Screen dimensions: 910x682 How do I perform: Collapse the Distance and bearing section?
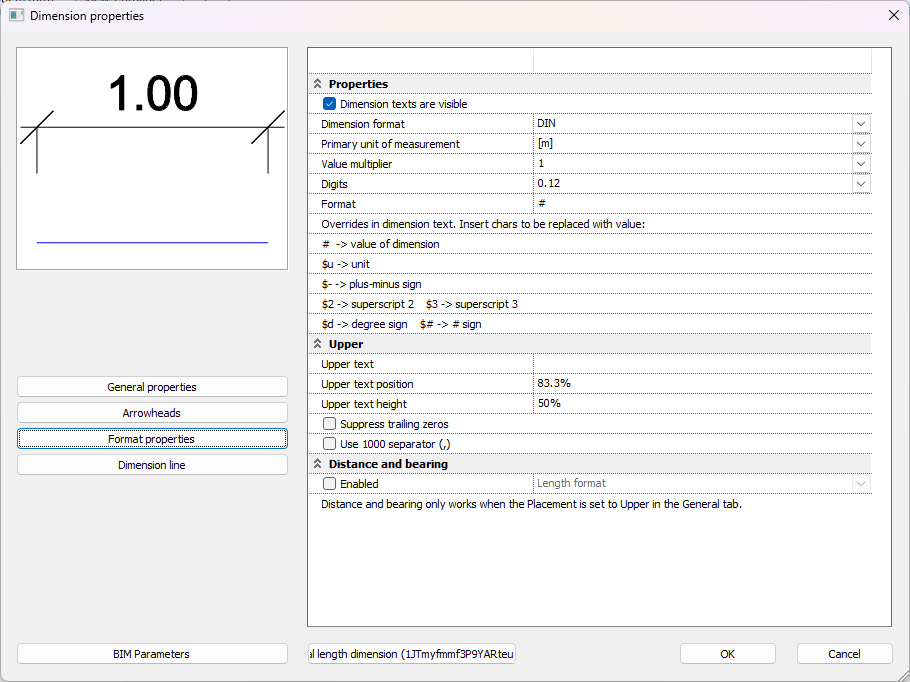(x=318, y=464)
